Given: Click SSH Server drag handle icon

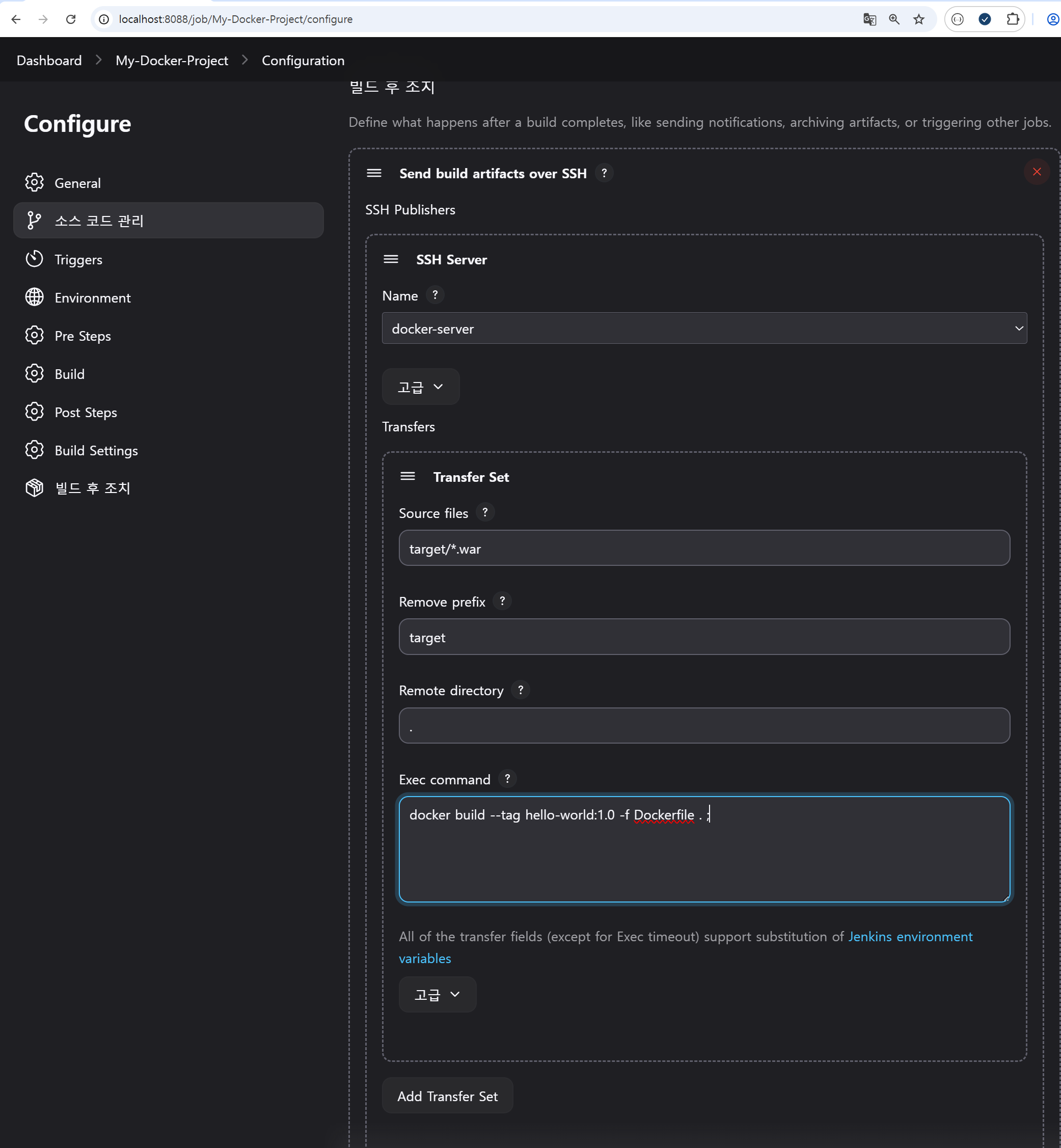Looking at the screenshot, I should pos(391,259).
